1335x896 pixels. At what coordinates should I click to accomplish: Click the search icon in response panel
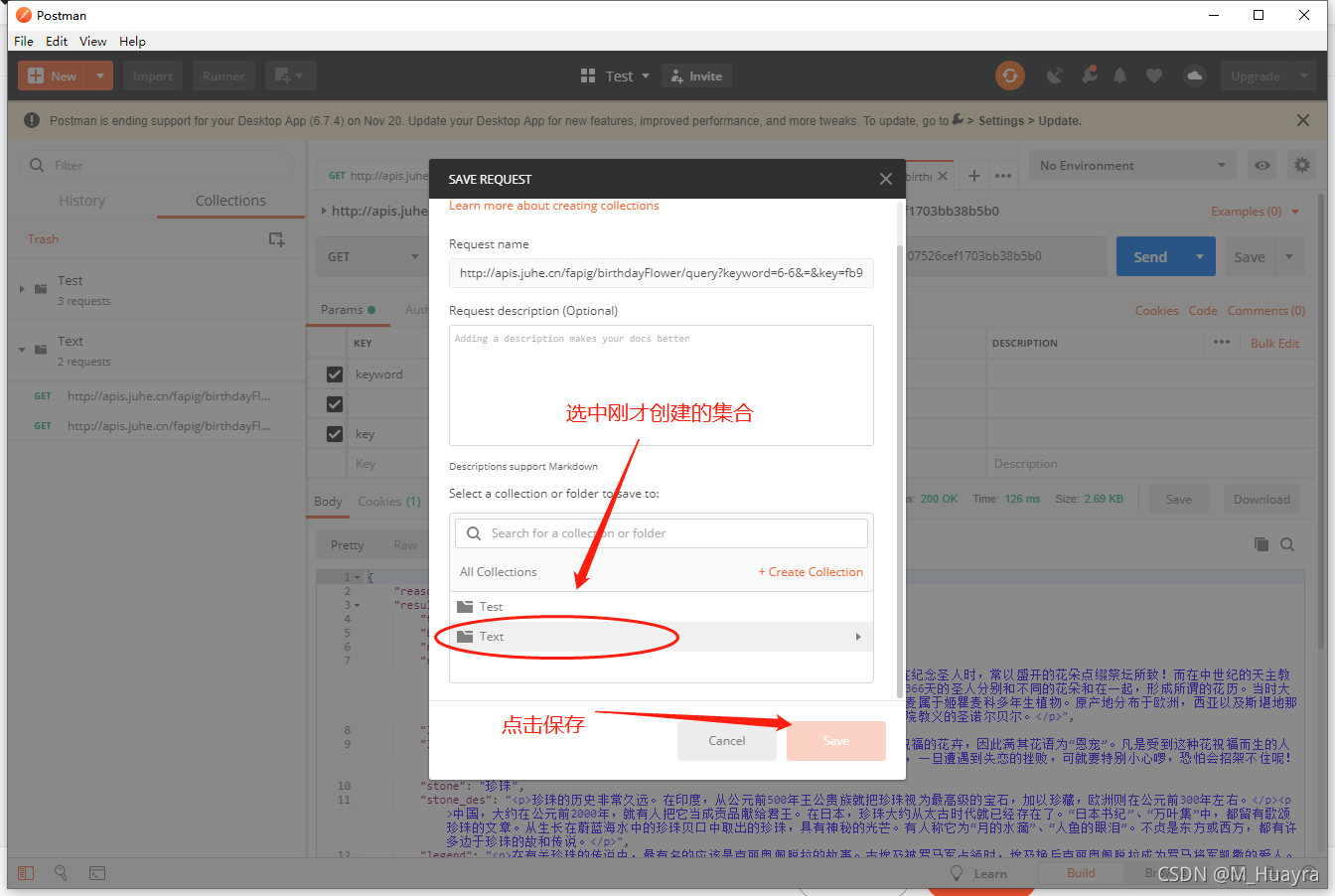click(1287, 544)
